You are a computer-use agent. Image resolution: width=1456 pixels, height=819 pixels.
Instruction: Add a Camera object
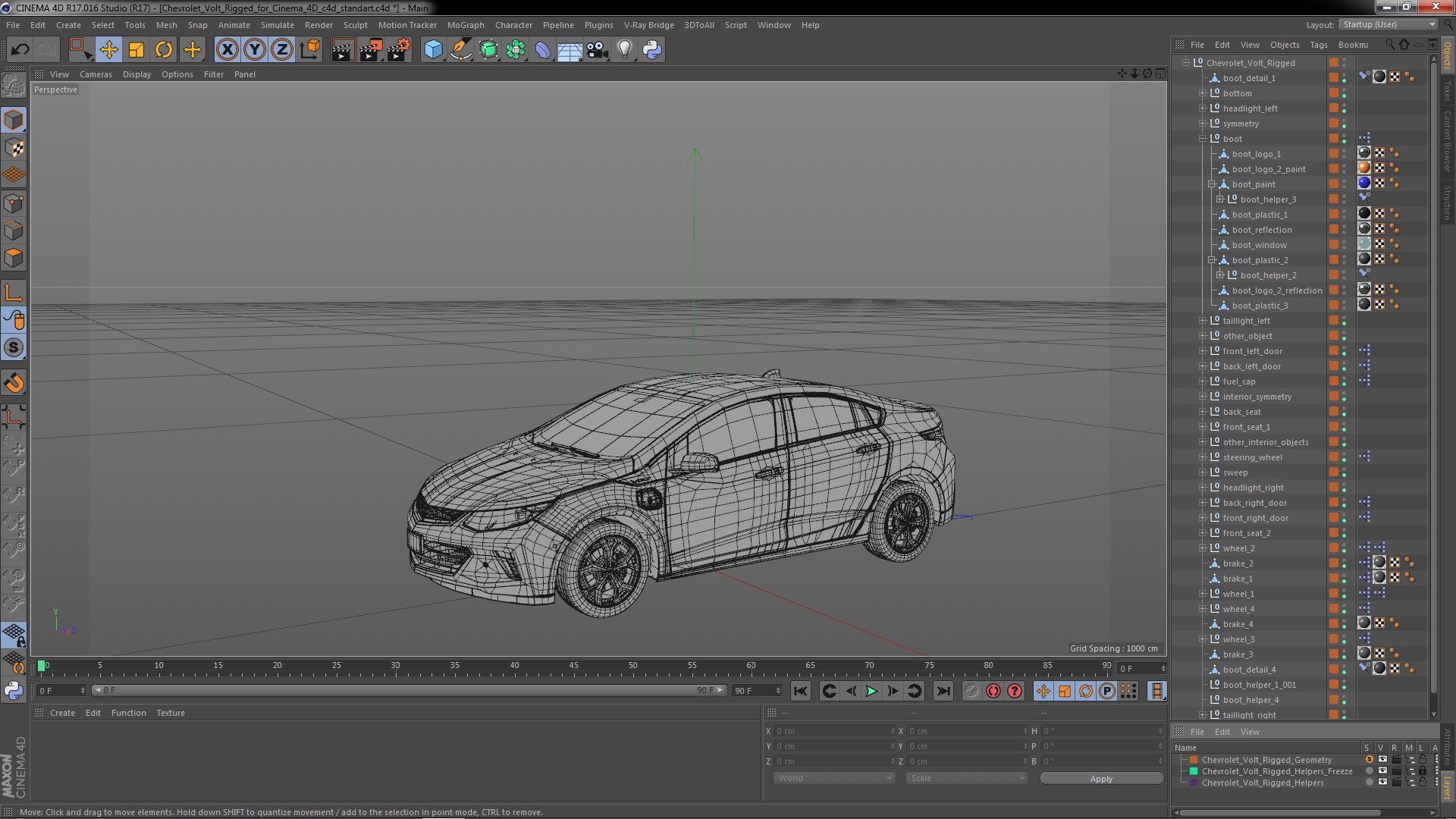tap(598, 50)
